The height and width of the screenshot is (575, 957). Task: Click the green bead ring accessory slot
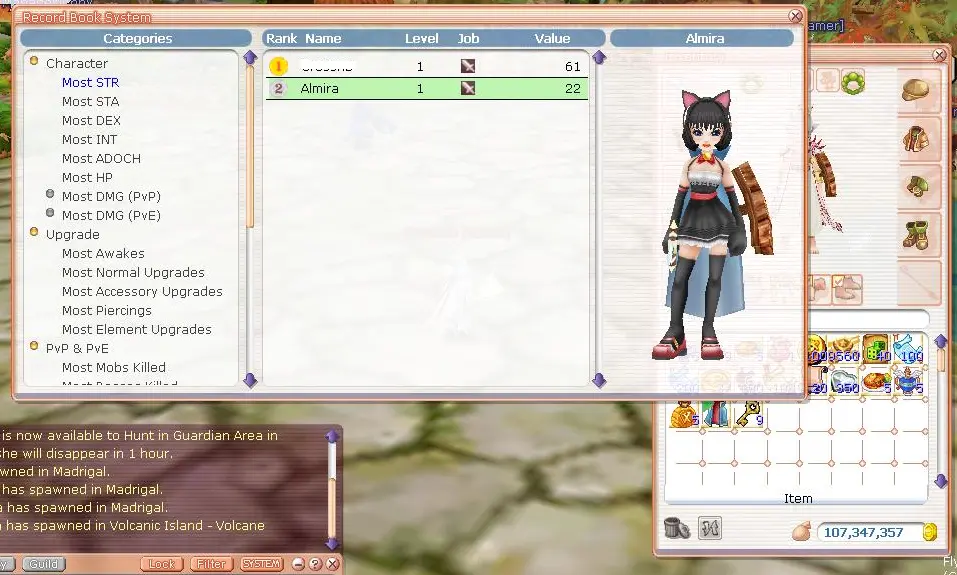point(853,82)
